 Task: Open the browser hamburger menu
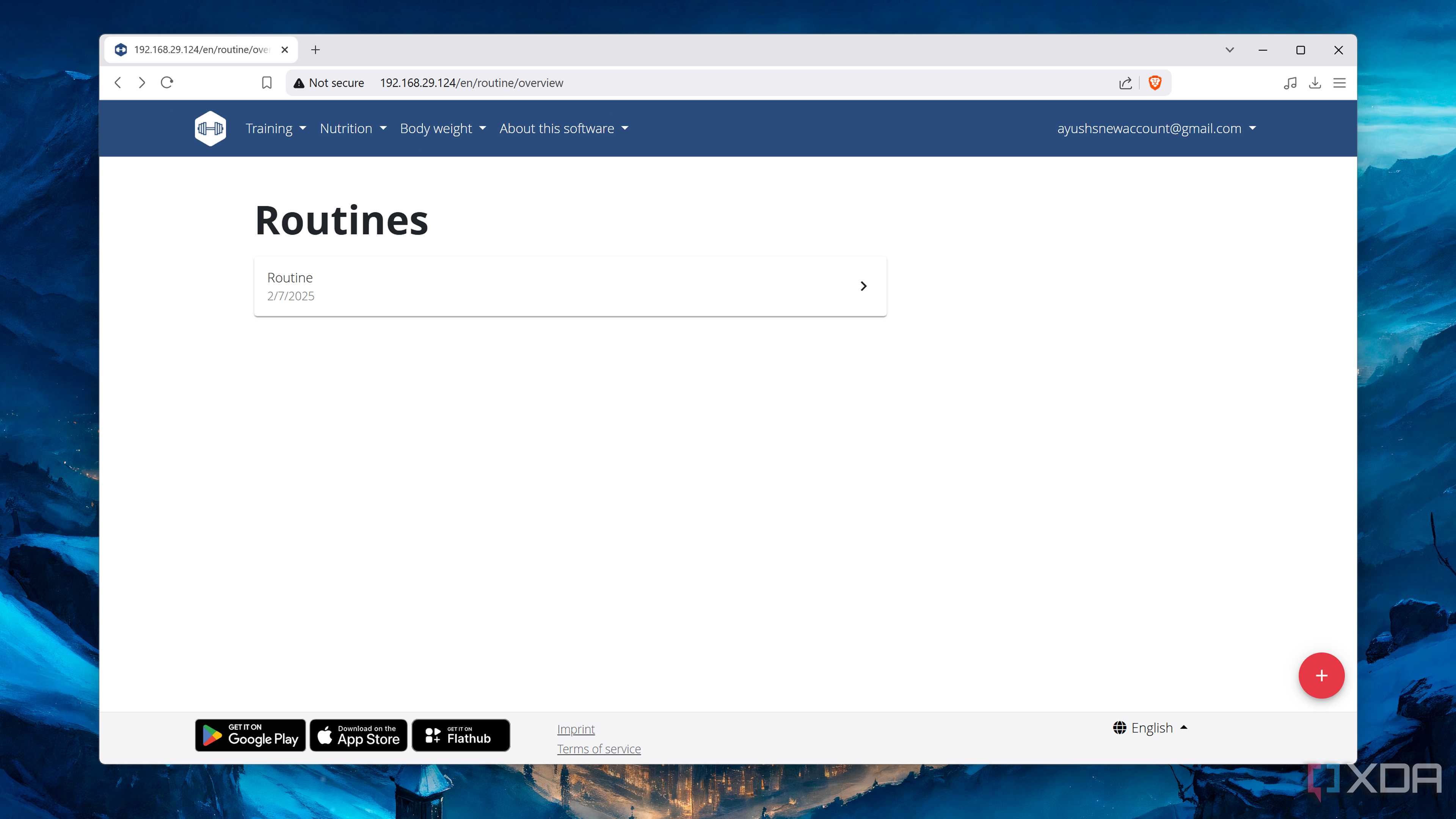tap(1340, 83)
